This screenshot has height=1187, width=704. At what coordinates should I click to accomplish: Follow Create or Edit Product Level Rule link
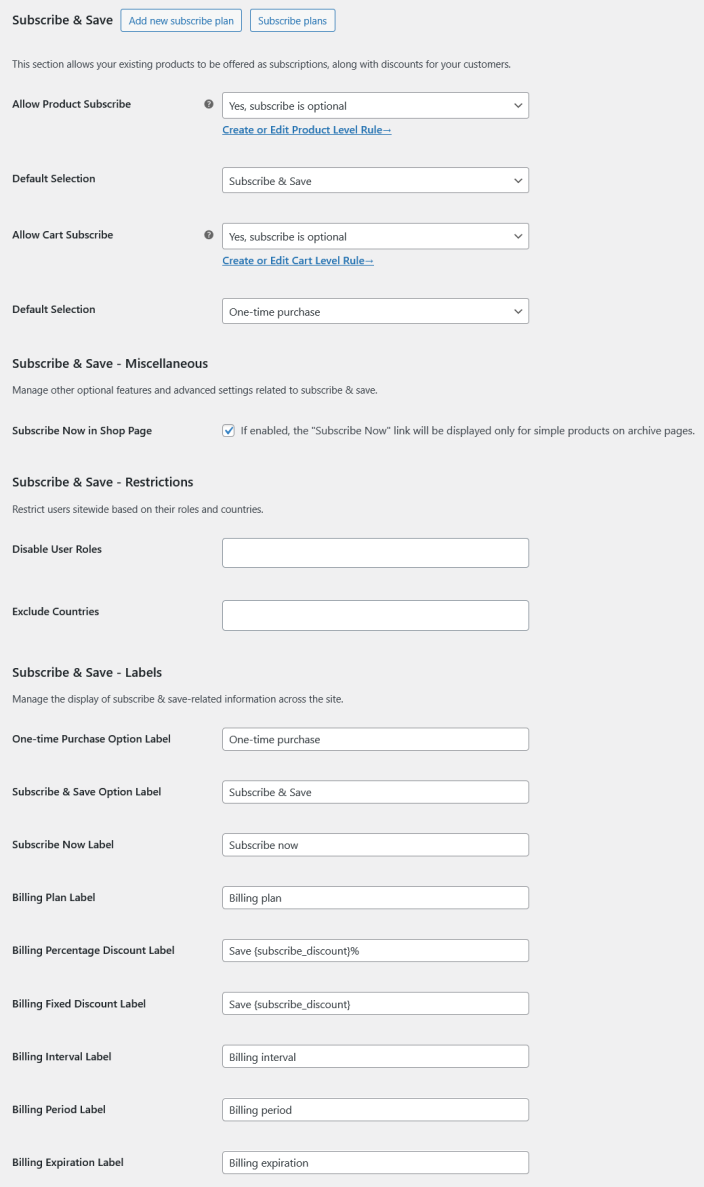coord(306,130)
